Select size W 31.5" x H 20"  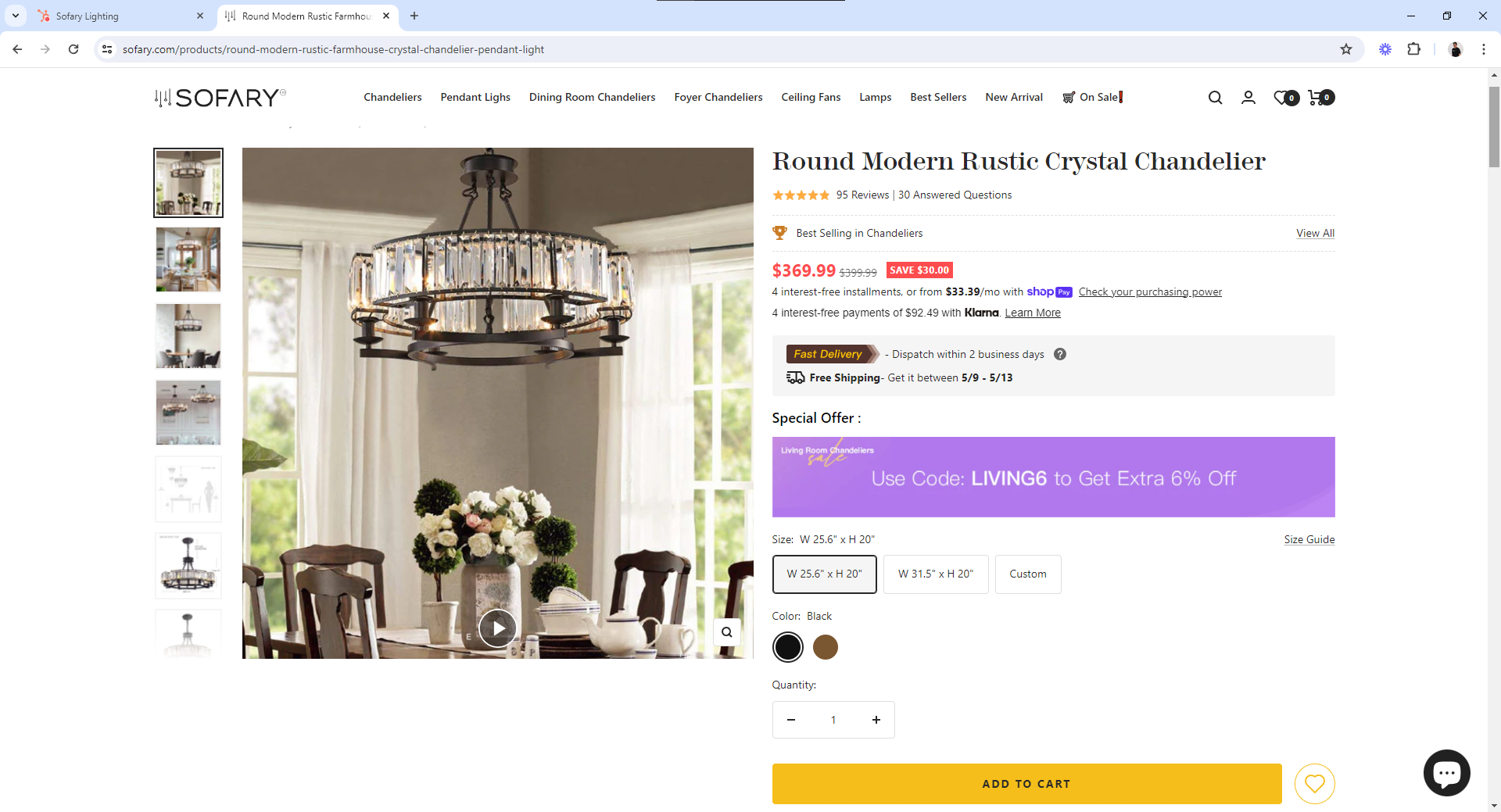click(936, 574)
